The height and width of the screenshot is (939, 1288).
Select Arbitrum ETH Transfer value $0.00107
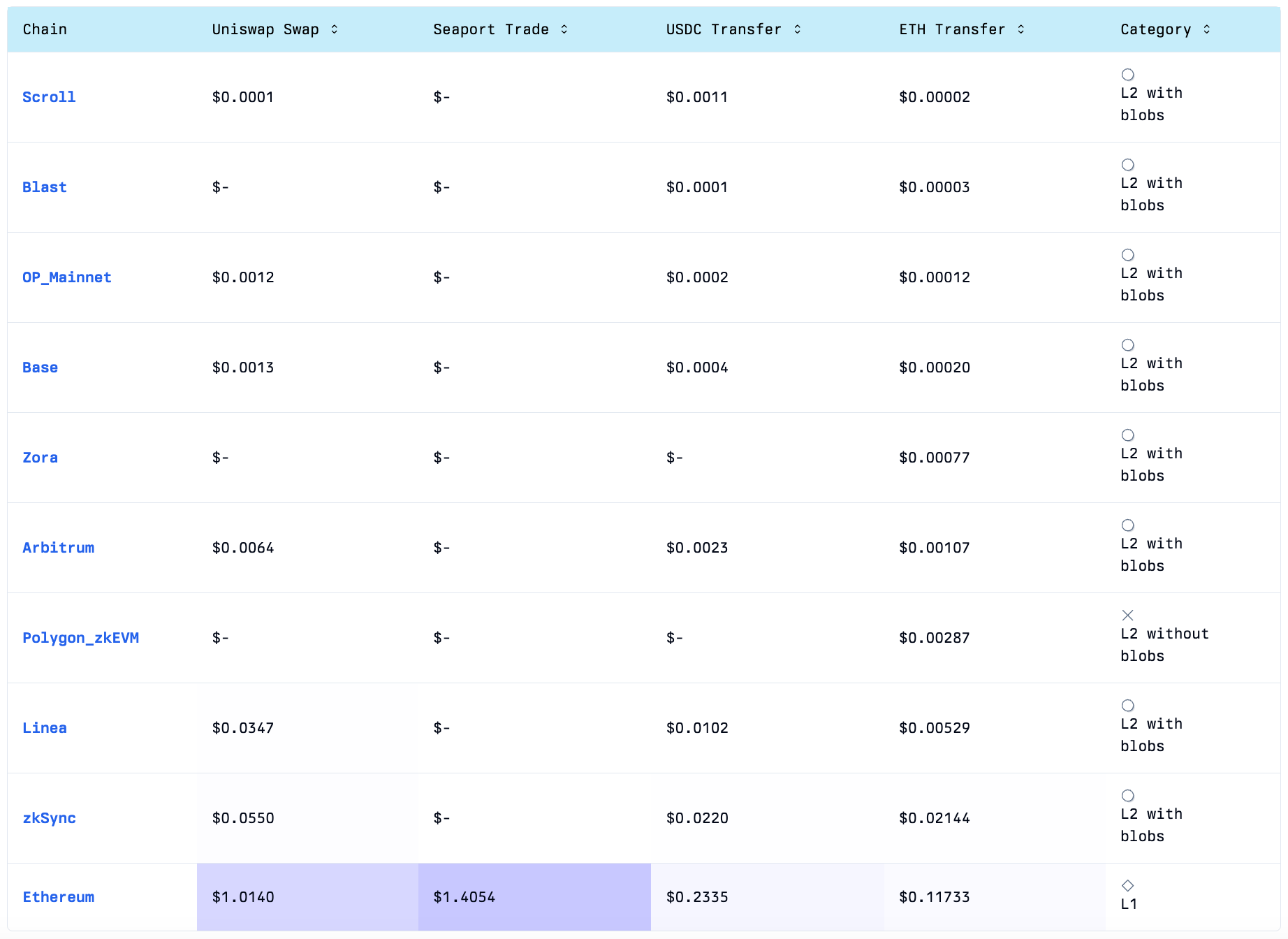935,548
